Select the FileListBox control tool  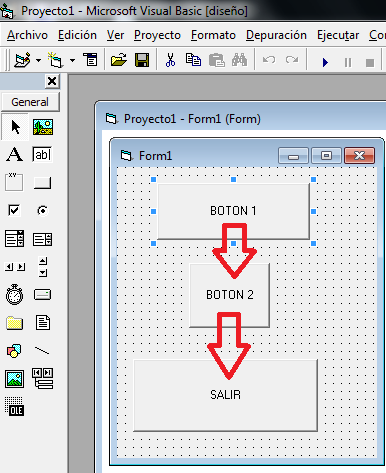click(43, 322)
